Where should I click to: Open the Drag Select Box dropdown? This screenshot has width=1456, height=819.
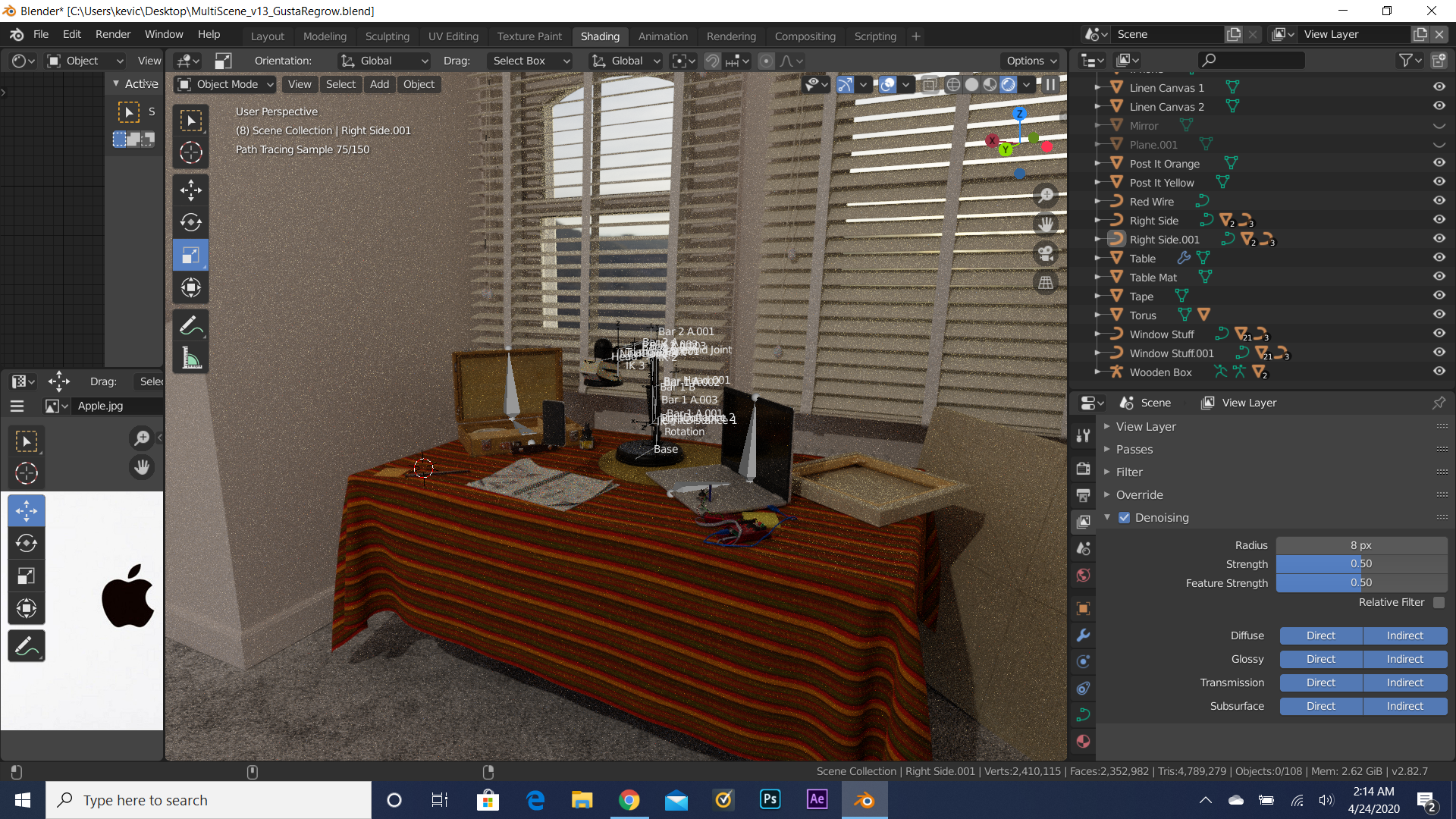pos(530,61)
